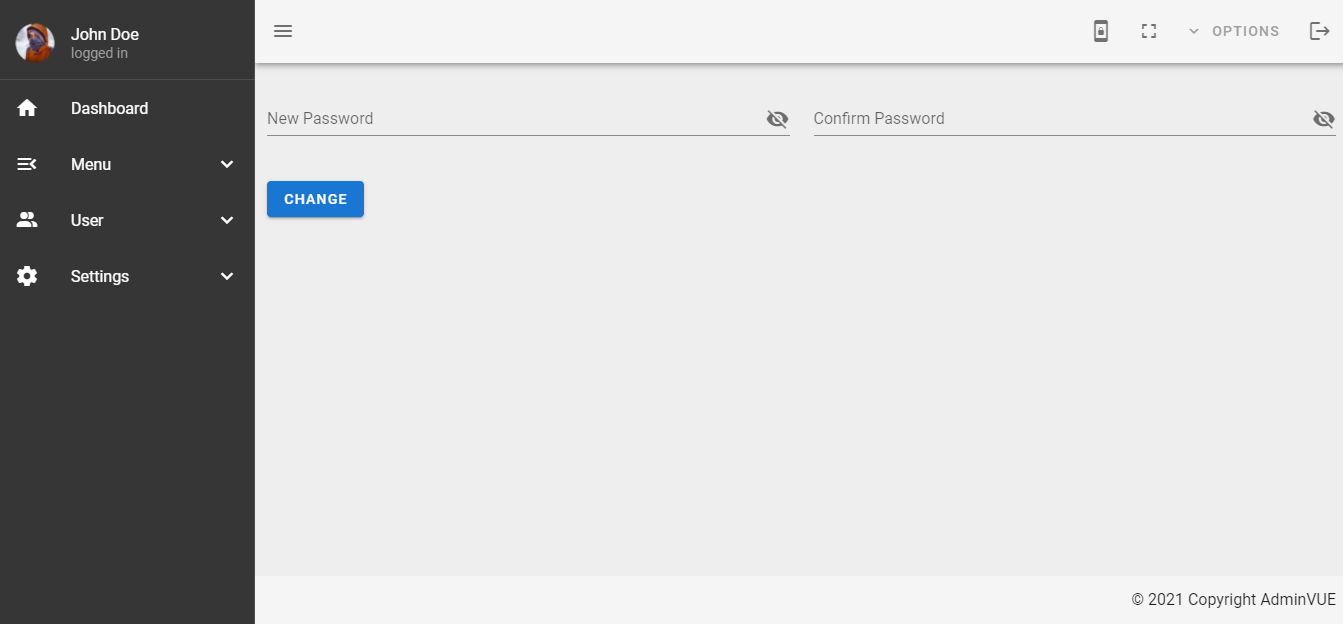Open the Options dropdown
The width and height of the screenshot is (1343, 624).
[1234, 31]
